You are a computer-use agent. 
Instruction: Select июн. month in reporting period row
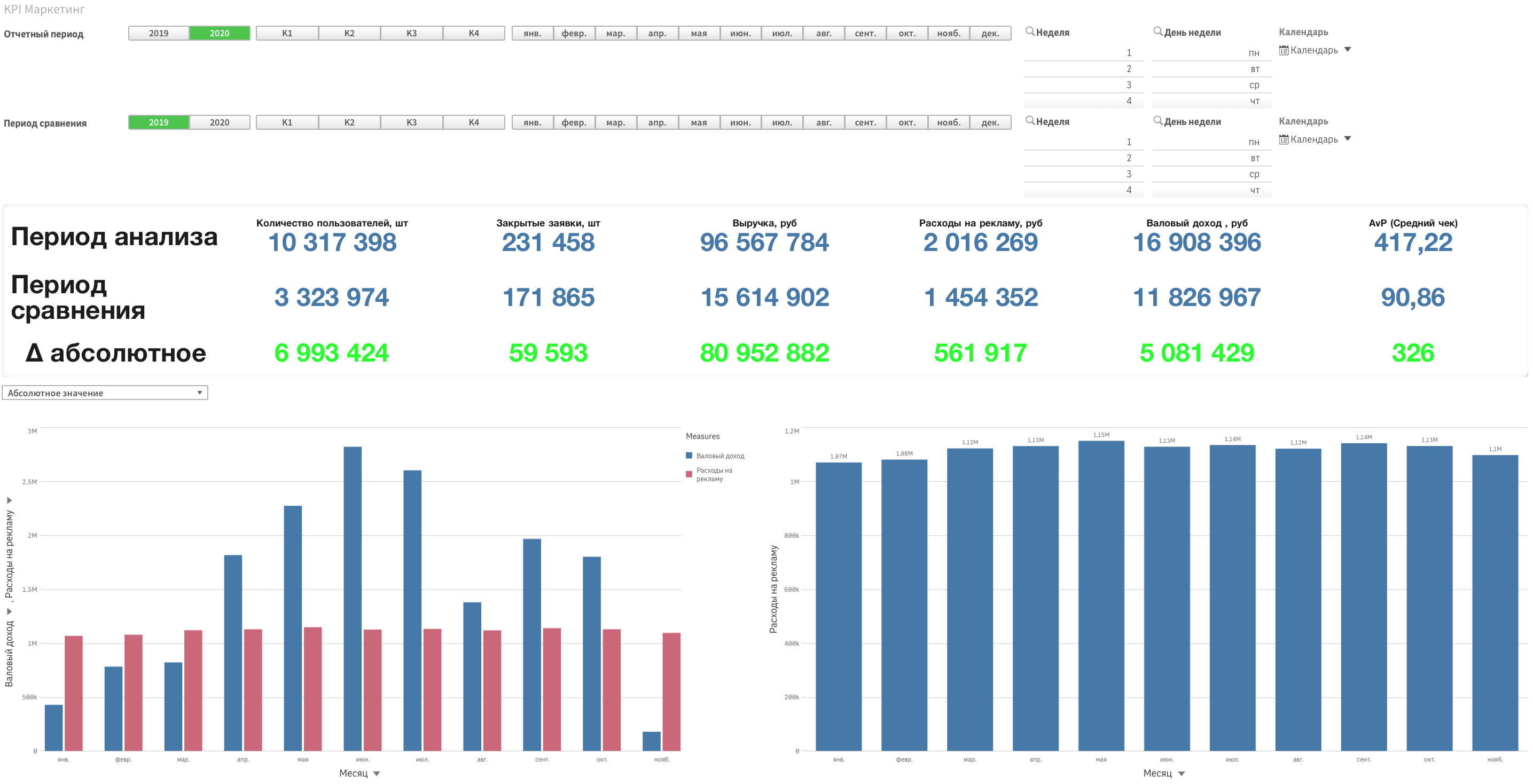point(740,33)
